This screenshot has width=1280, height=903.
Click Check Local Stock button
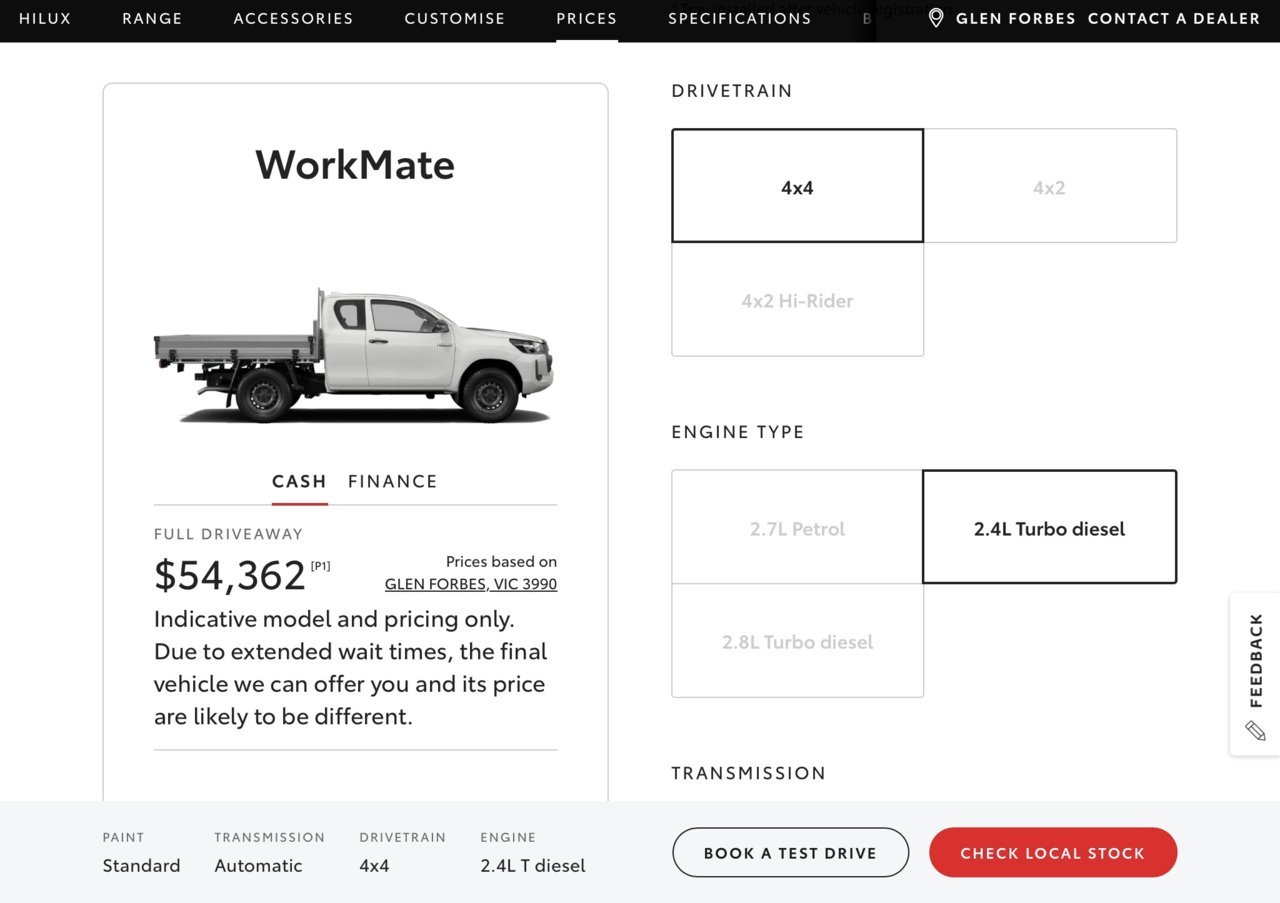pyautogui.click(x=1053, y=853)
